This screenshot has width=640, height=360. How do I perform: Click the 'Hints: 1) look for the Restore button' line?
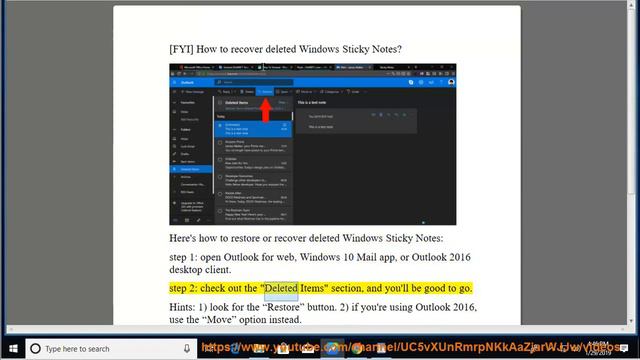pyautogui.click(x=323, y=307)
